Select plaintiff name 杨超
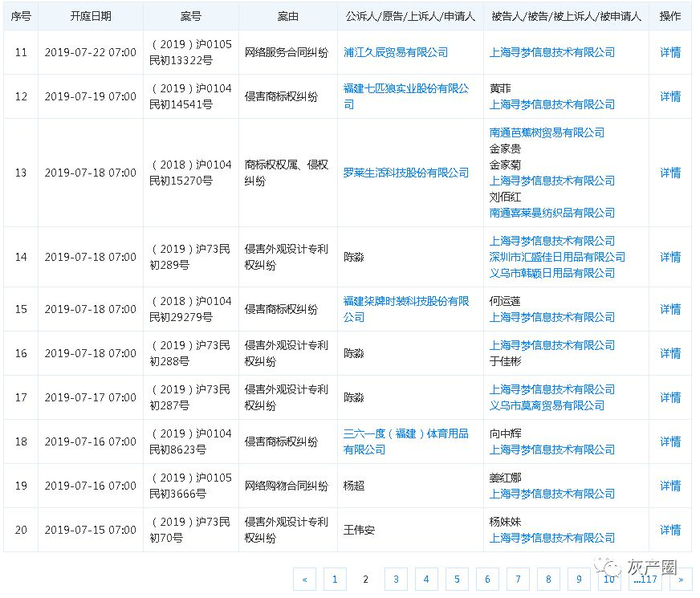The height and width of the screenshot is (598, 700). pos(354,486)
